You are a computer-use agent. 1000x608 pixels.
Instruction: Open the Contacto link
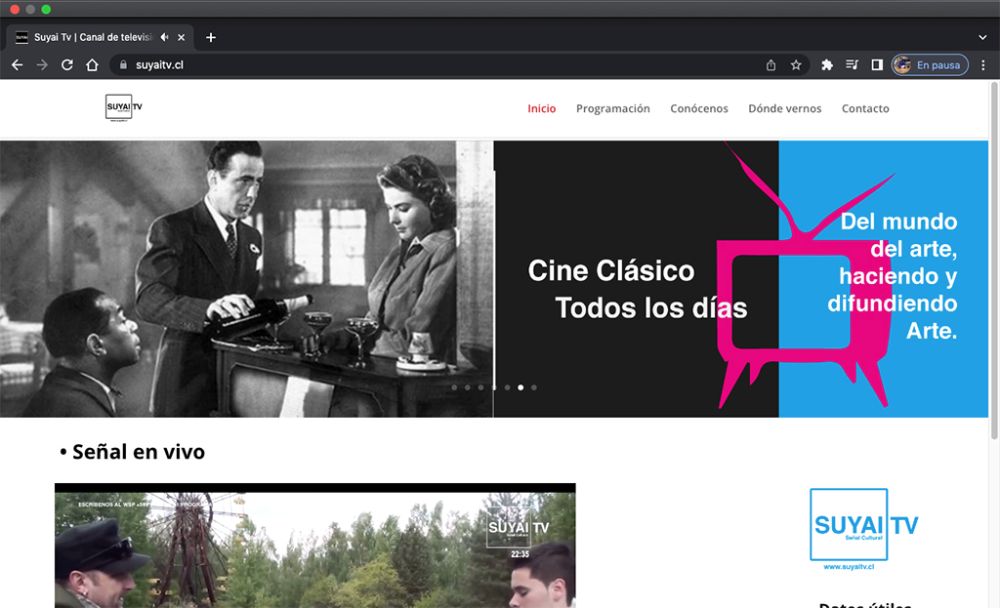click(865, 109)
